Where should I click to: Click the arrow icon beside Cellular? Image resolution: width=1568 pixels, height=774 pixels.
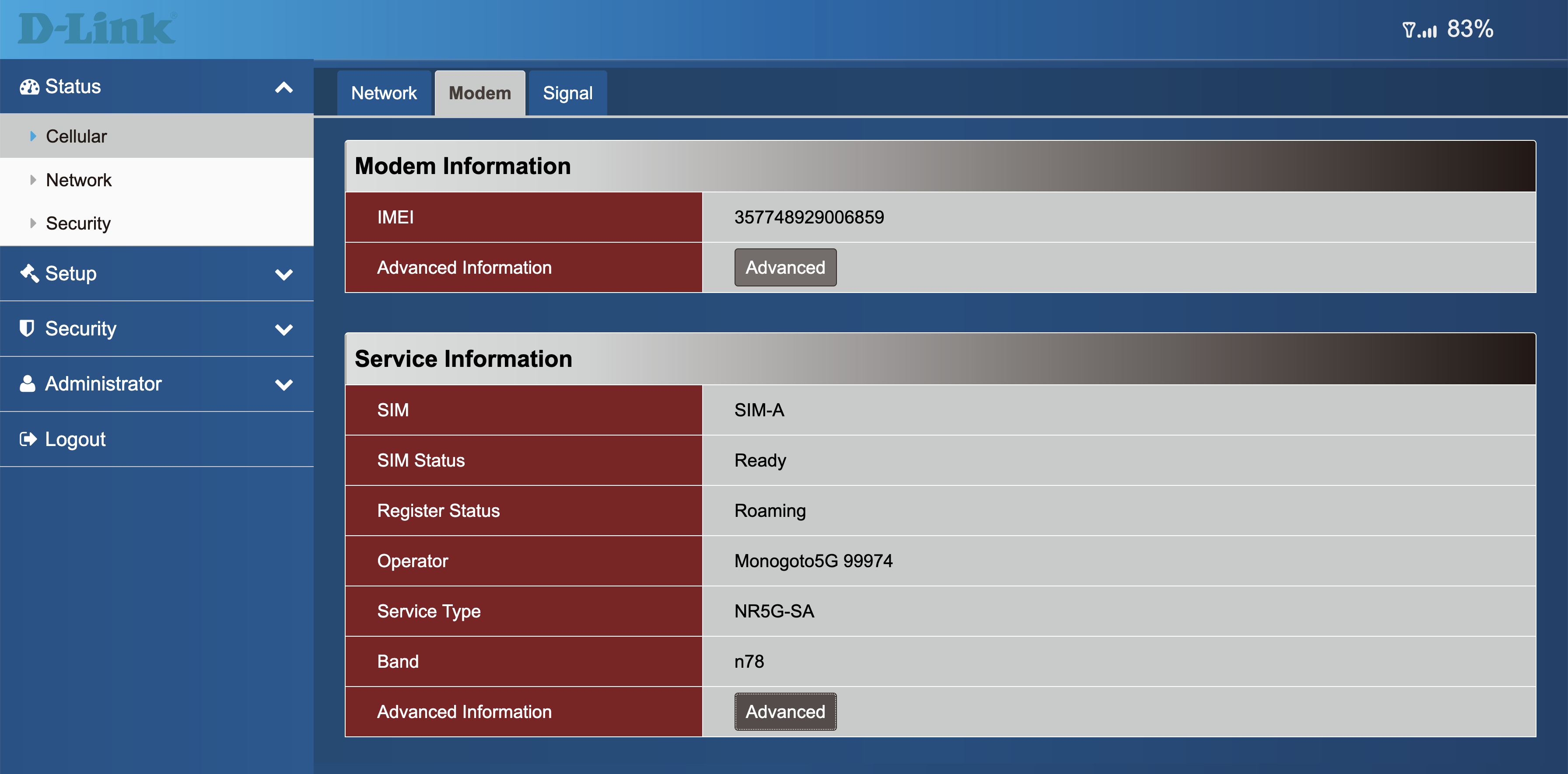(x=33, y=136)
